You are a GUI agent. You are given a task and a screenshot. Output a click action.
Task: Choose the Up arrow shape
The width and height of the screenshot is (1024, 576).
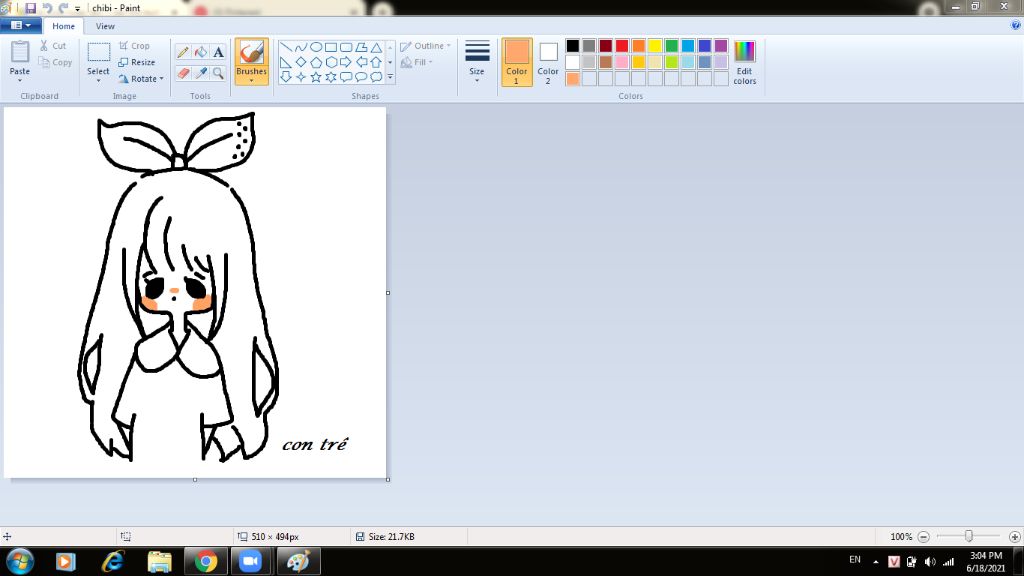(376, 62)
